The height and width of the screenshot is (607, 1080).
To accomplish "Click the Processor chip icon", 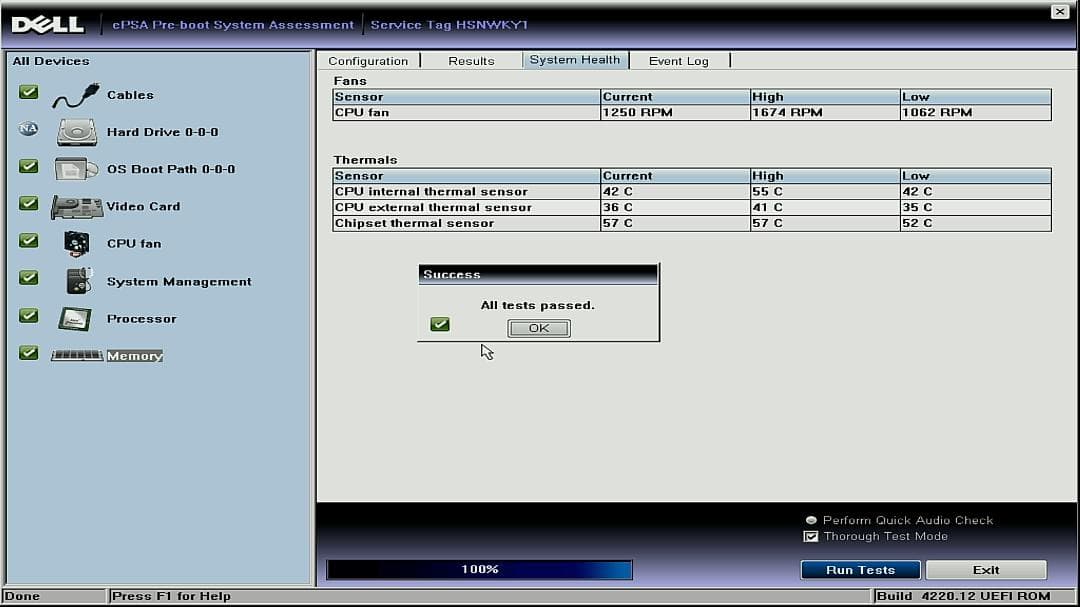I will pos(75,319).
